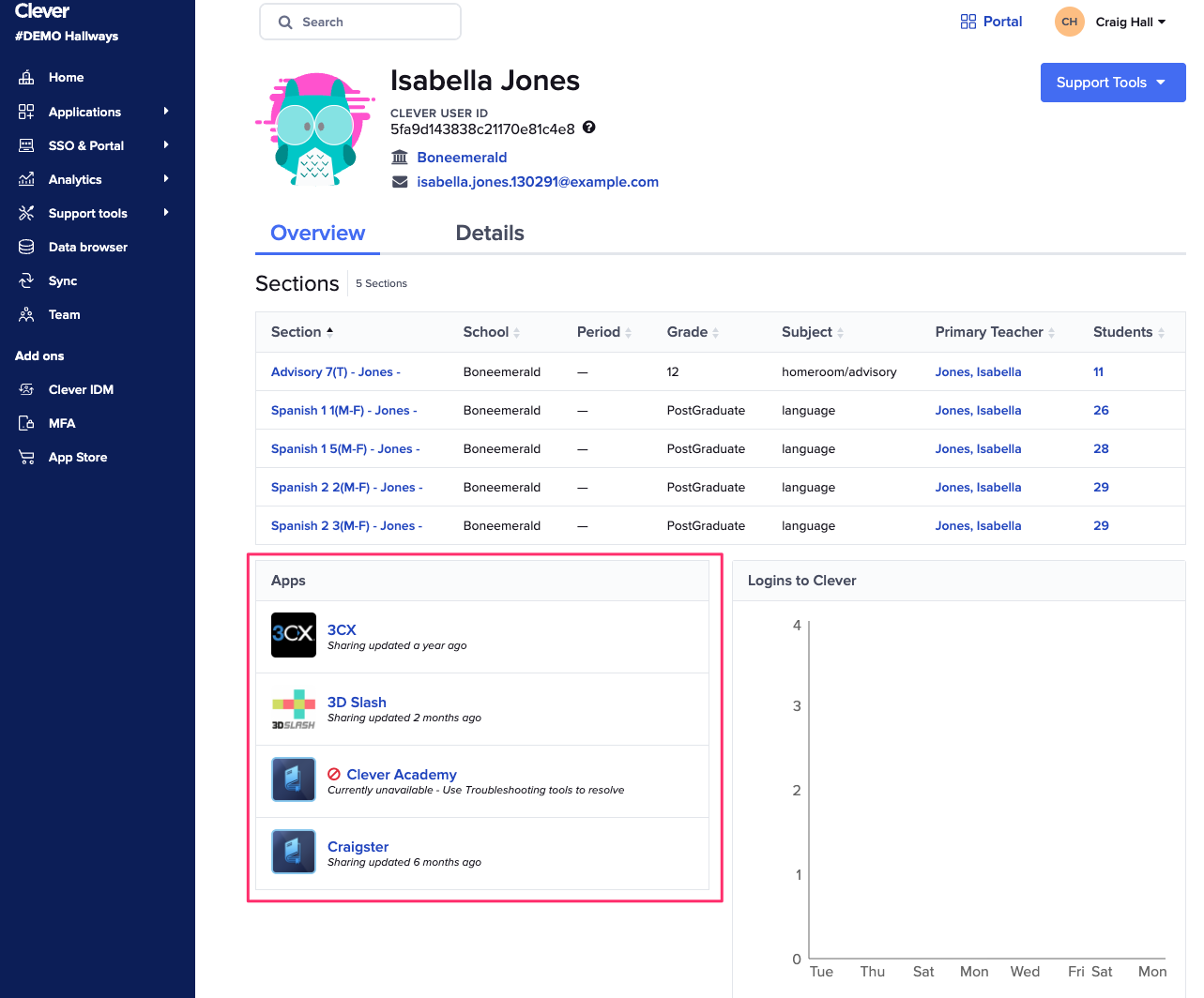Select Home from the sidebar menu
The image size is (1204, 998).
[67, 77]
